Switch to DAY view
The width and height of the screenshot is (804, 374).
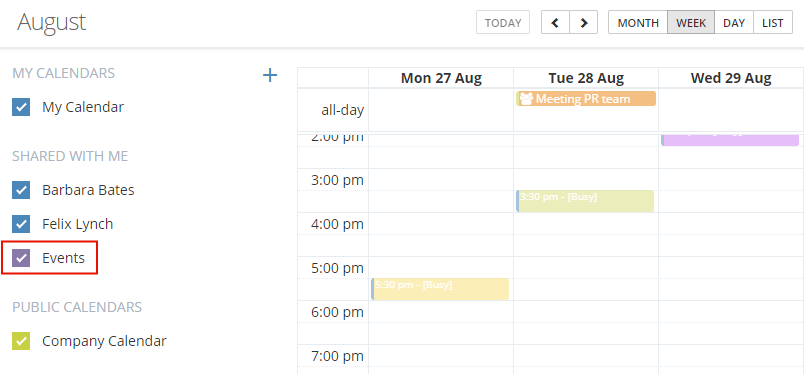(x=734, y=23)
